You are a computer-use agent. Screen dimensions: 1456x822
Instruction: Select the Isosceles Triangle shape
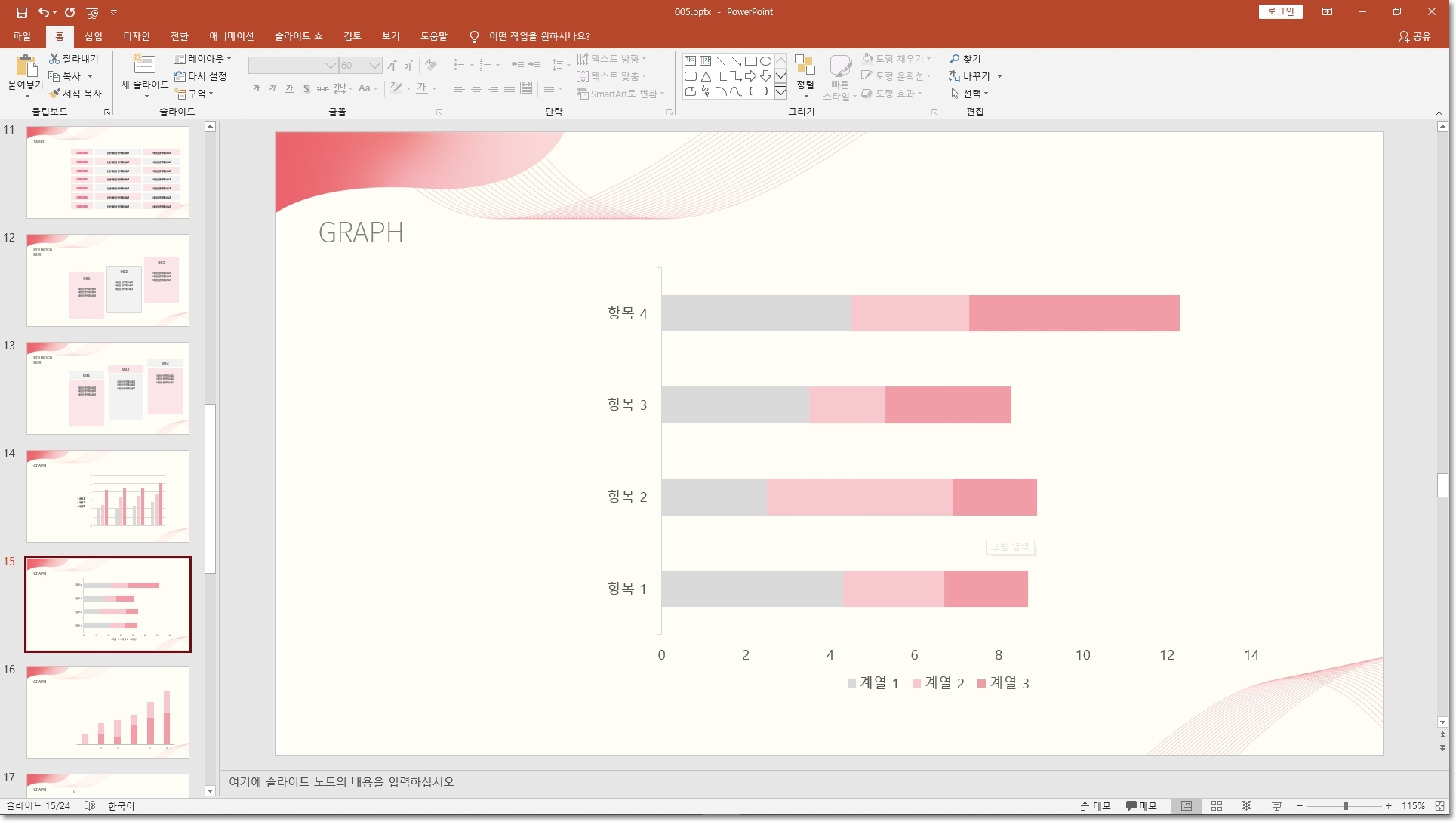point(705,76)
